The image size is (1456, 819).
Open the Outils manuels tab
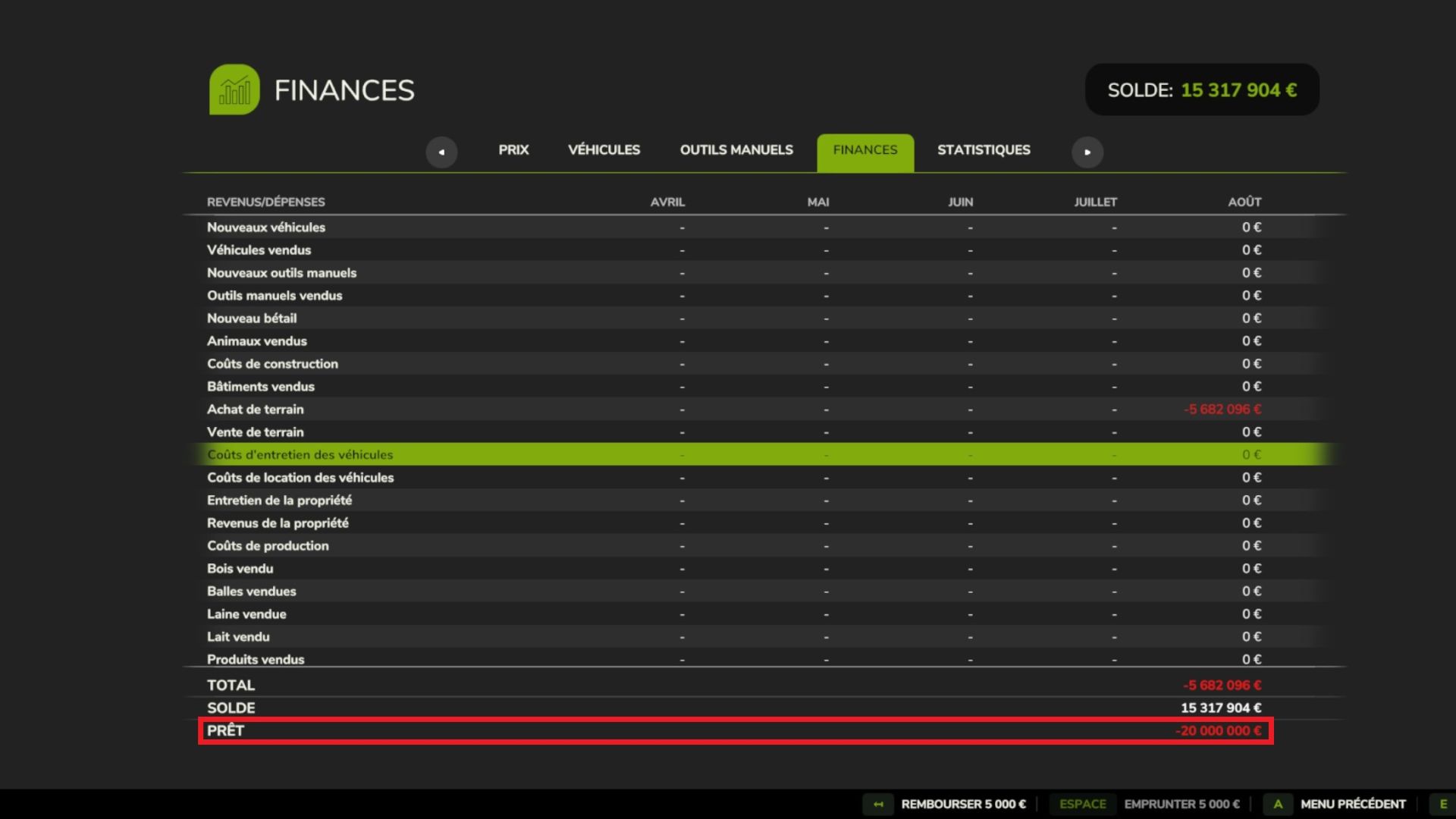point(736,150)
